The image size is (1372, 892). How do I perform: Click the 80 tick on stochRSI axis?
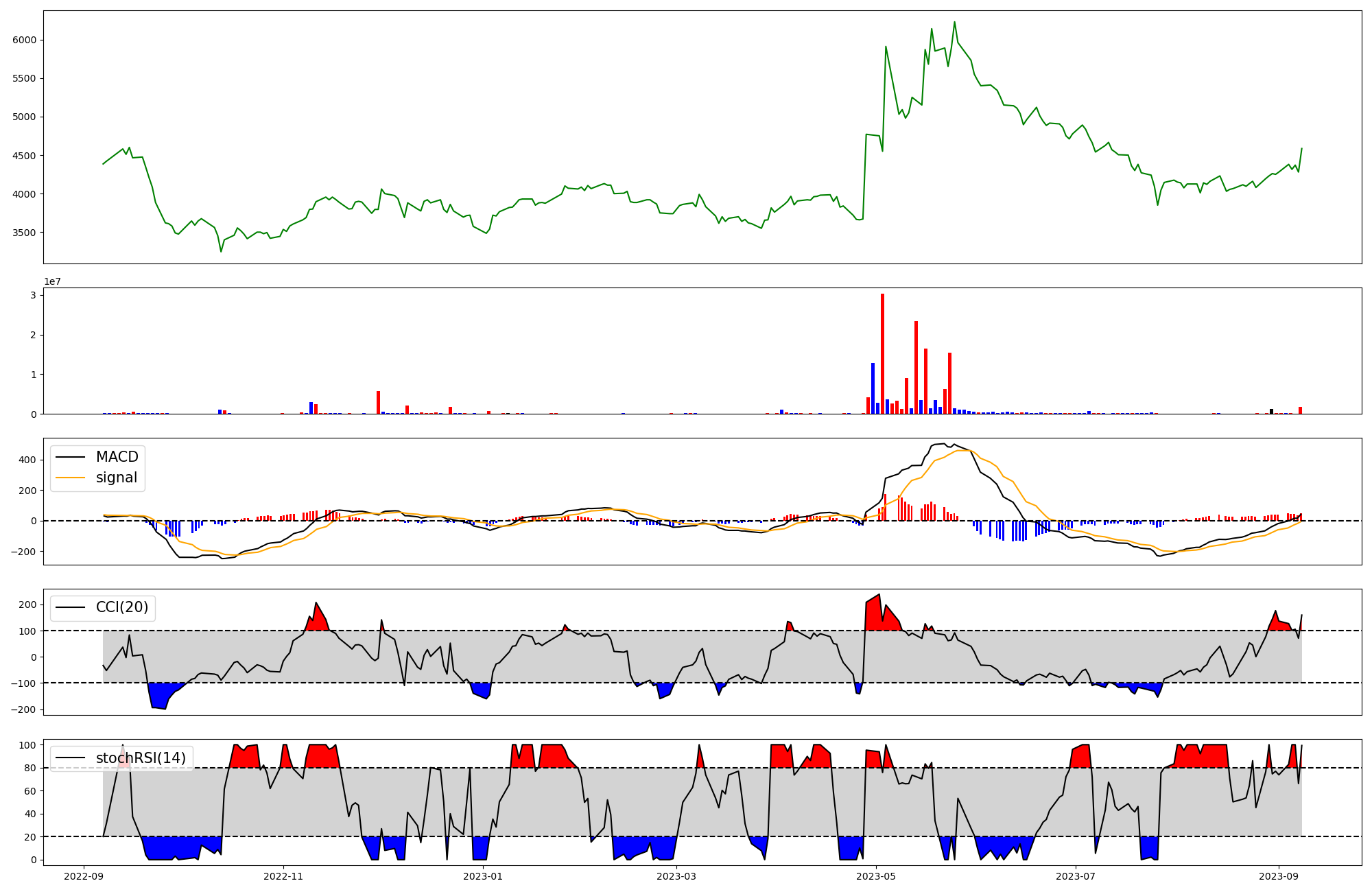pos(30,768)
